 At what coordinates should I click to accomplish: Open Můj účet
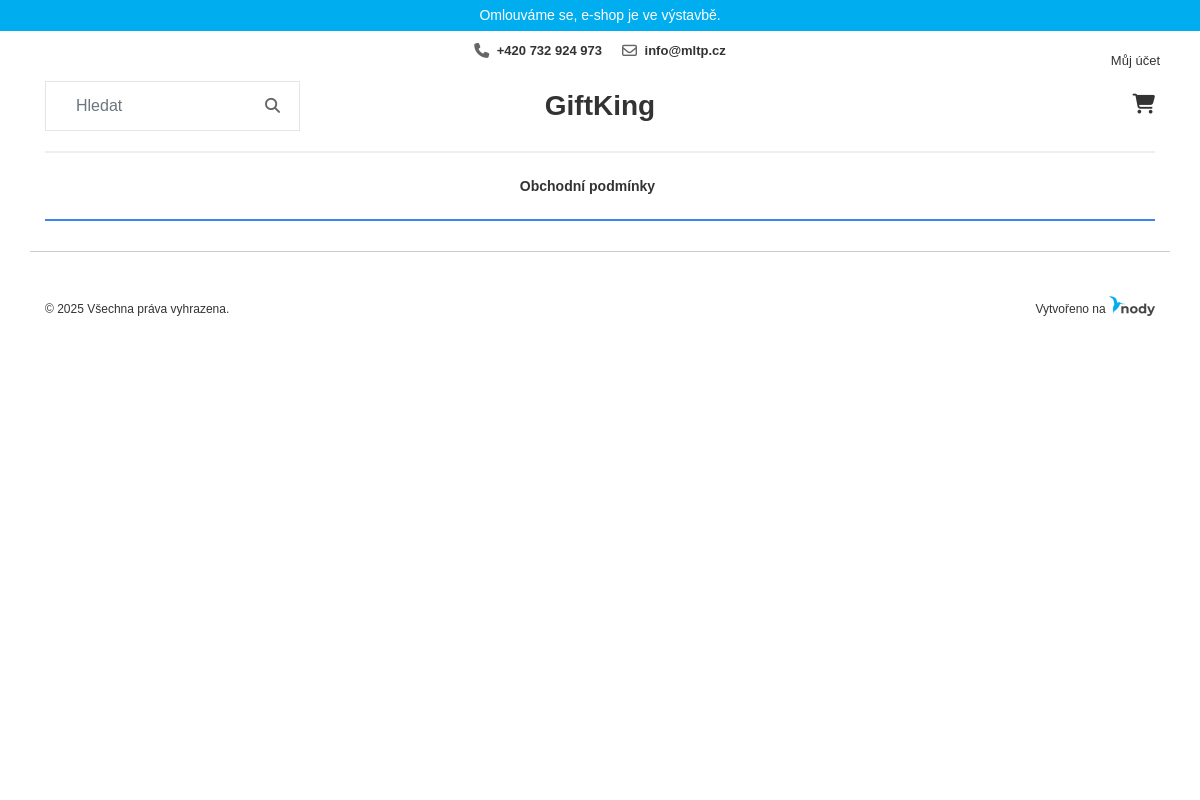point(1135,60)
